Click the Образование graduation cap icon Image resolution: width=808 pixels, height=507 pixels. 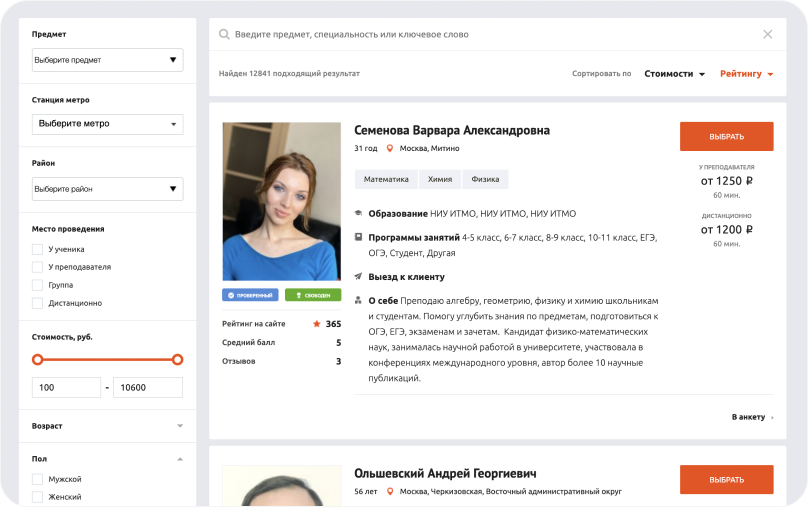pyautogui.click(x=358, y=213)
